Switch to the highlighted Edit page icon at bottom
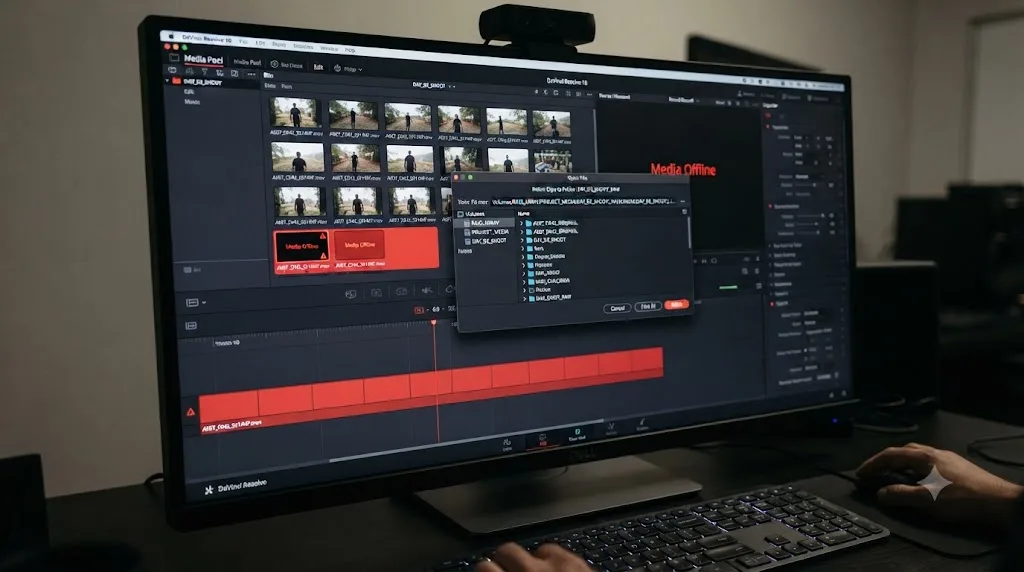 coord(543,439)
